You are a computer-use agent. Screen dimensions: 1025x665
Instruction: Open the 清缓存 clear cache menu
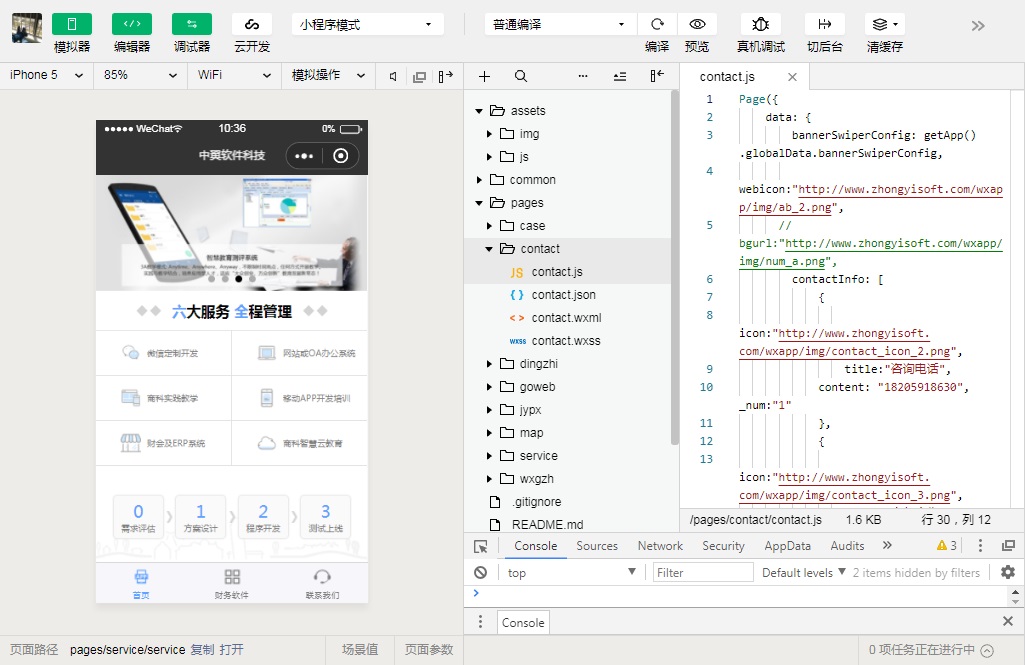coord(884,24)
